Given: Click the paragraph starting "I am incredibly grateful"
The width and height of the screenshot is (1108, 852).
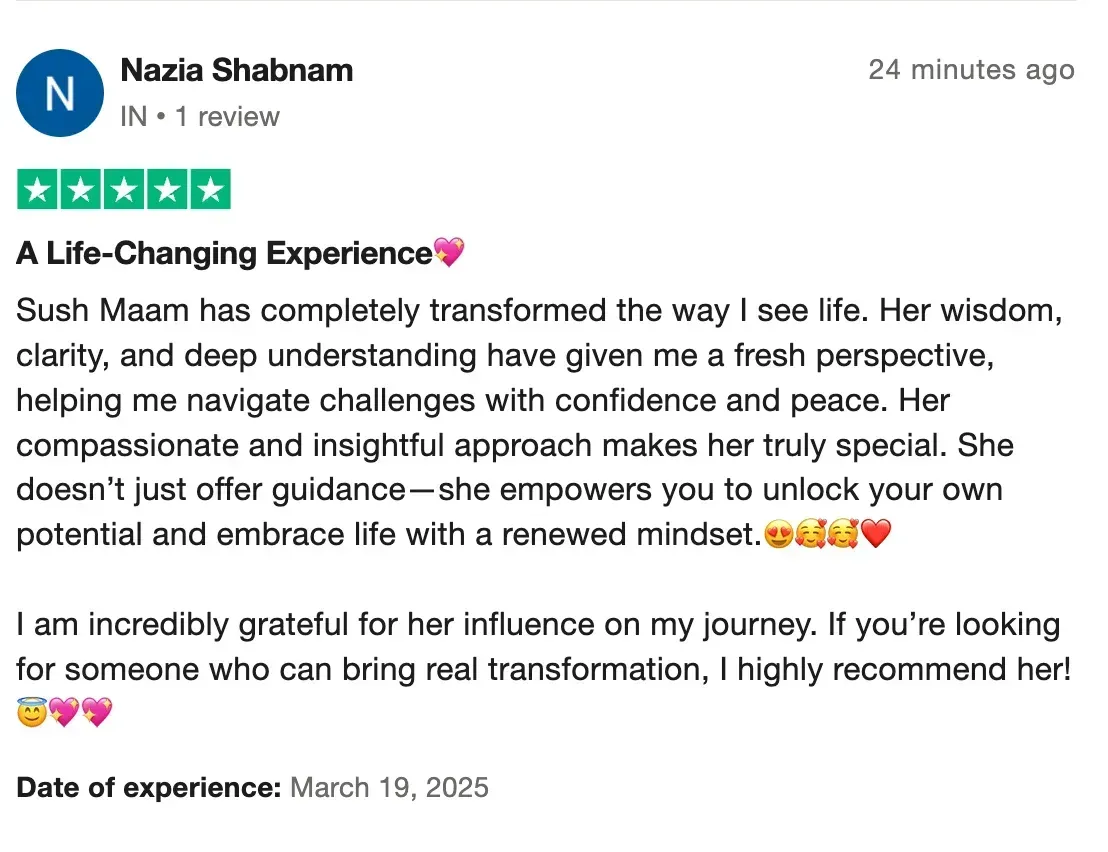Looking at the screenshot, I should 538,647.
